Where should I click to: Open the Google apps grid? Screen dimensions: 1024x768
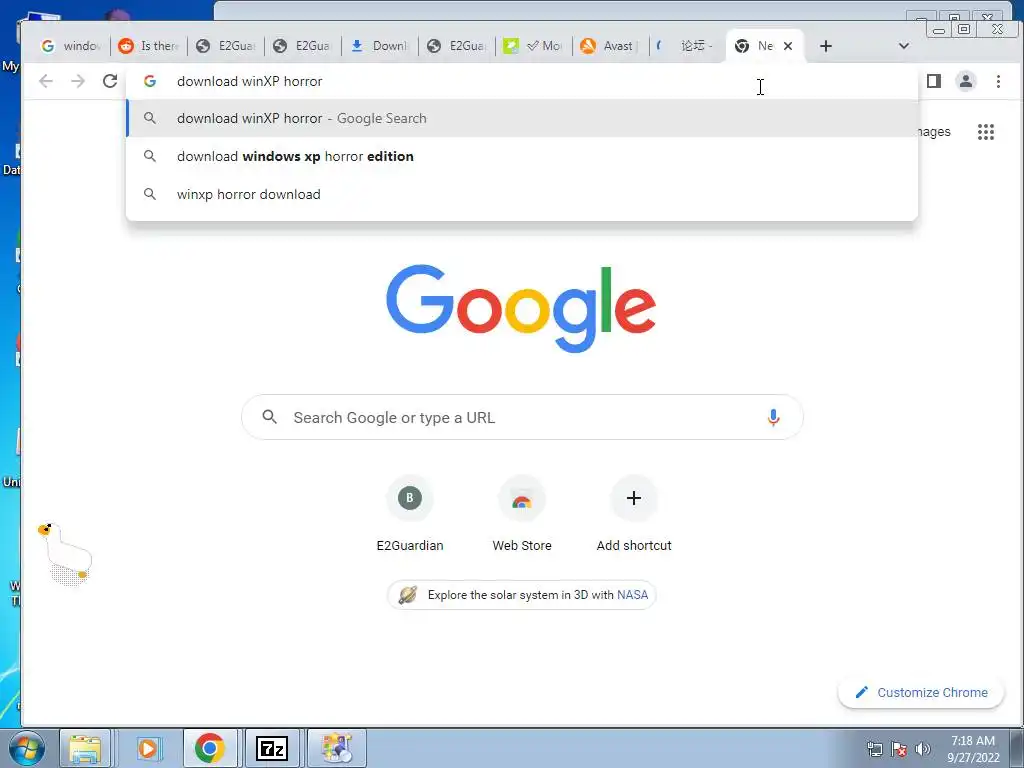tap(985, 132)
